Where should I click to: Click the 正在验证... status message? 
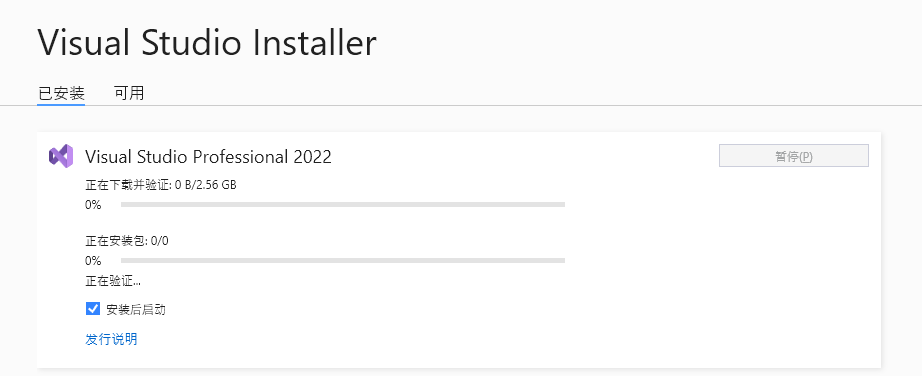pos(113,281)
